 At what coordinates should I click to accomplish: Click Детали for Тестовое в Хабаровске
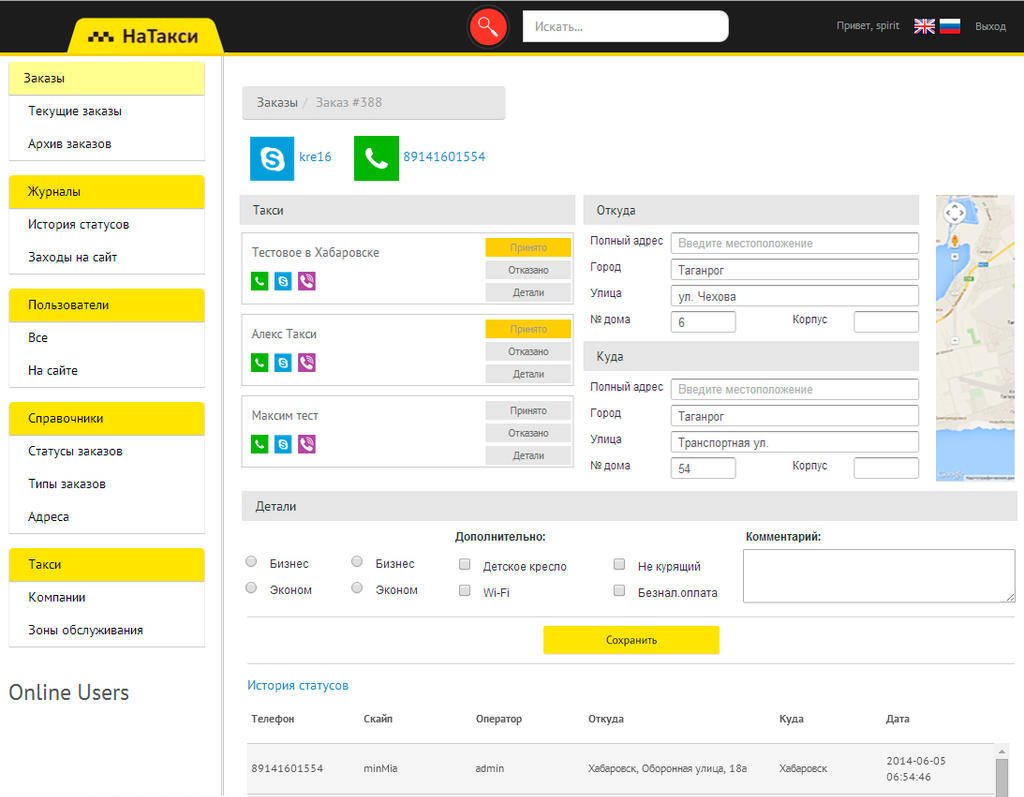[x=528, y=292]
